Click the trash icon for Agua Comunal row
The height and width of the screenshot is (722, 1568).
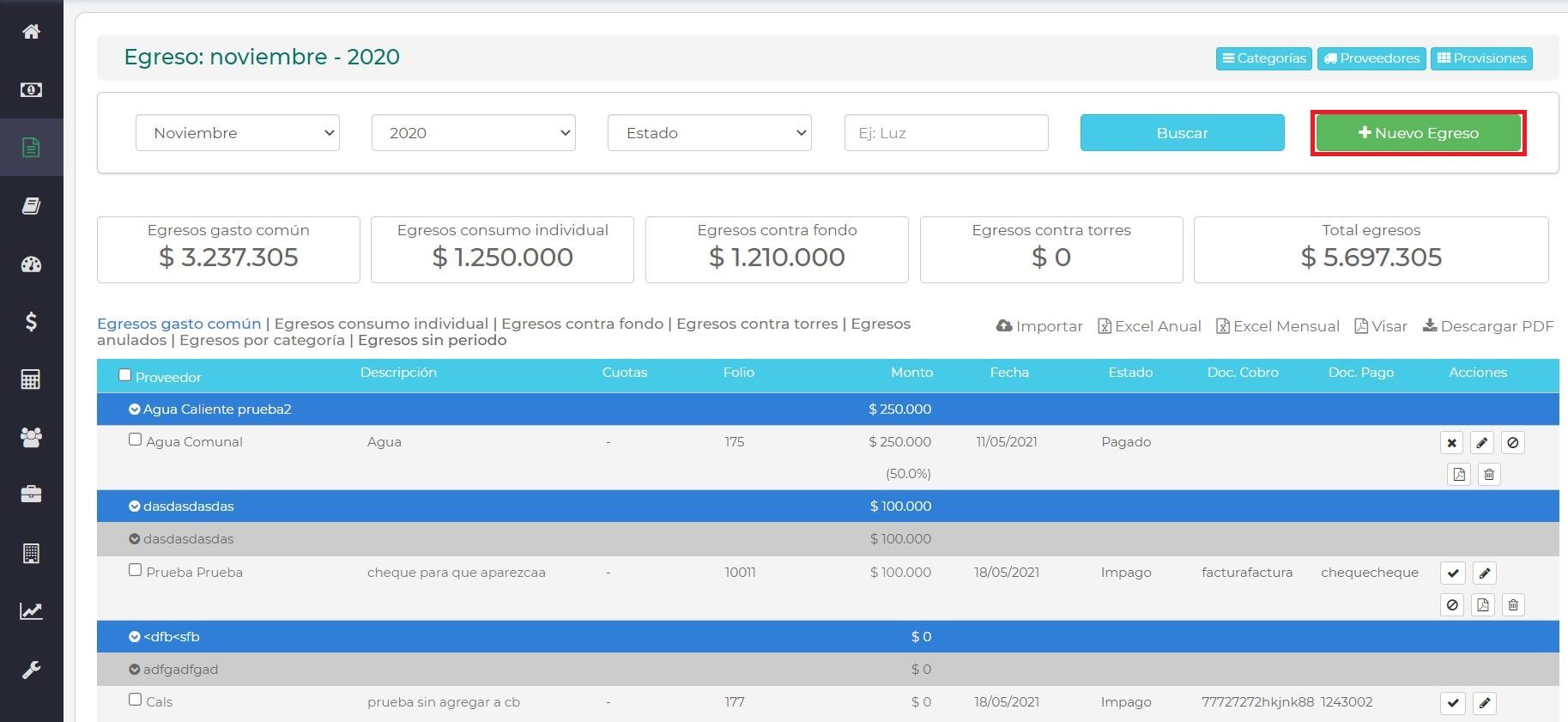point(1489,475)
